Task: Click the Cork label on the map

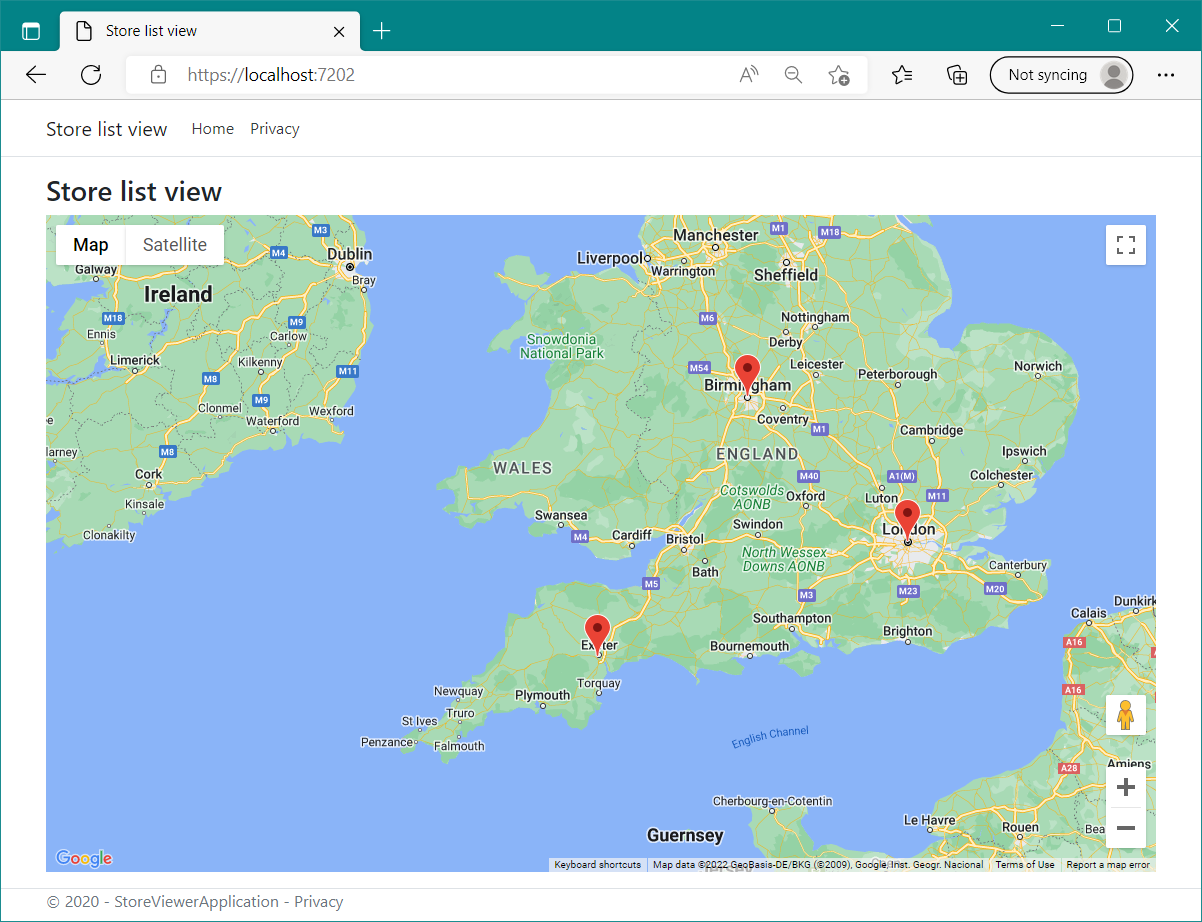Action: point(149,474)
